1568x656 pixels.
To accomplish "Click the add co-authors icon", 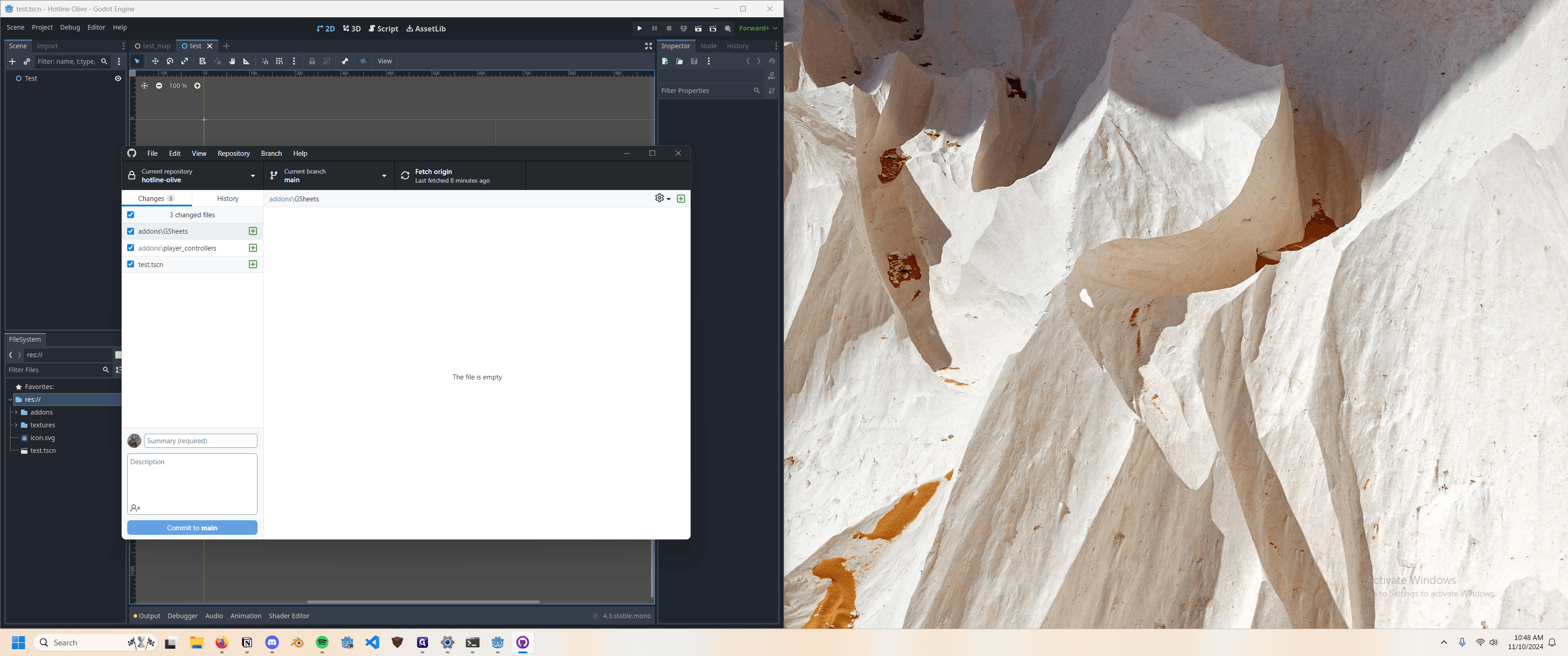I will tap(135, 508).
